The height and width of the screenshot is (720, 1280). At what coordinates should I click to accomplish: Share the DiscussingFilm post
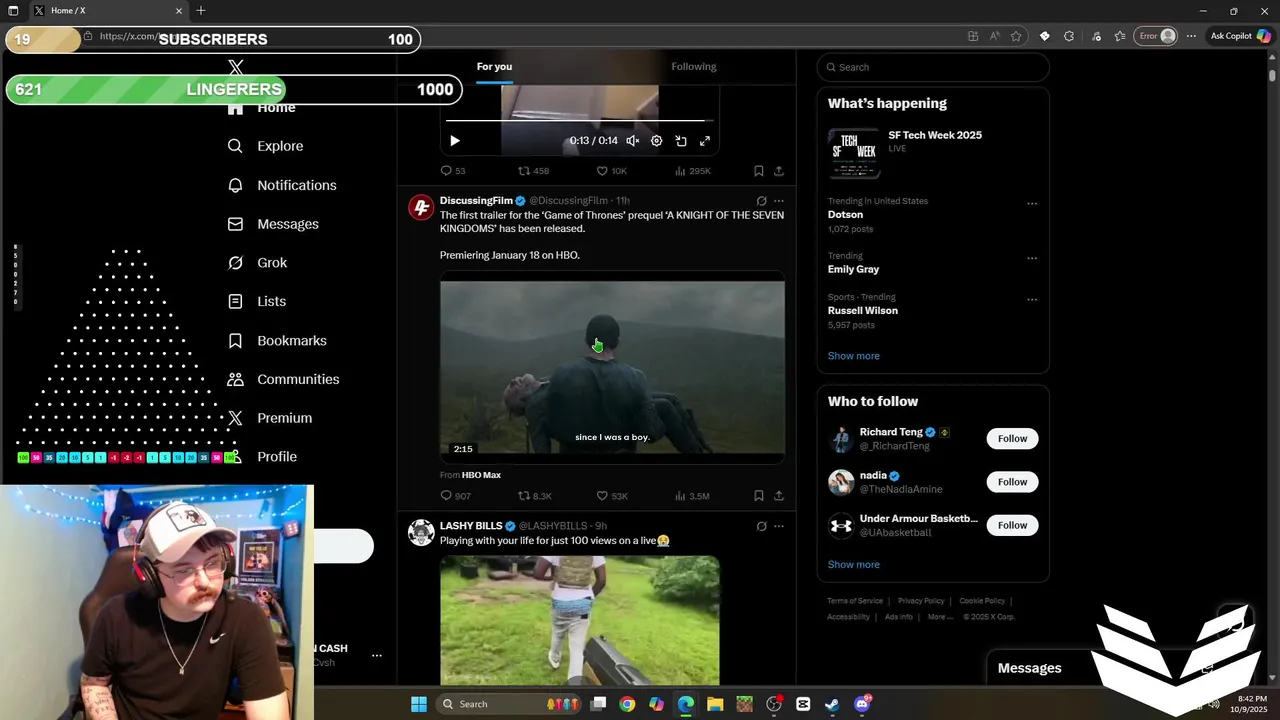tap(779, 496)
